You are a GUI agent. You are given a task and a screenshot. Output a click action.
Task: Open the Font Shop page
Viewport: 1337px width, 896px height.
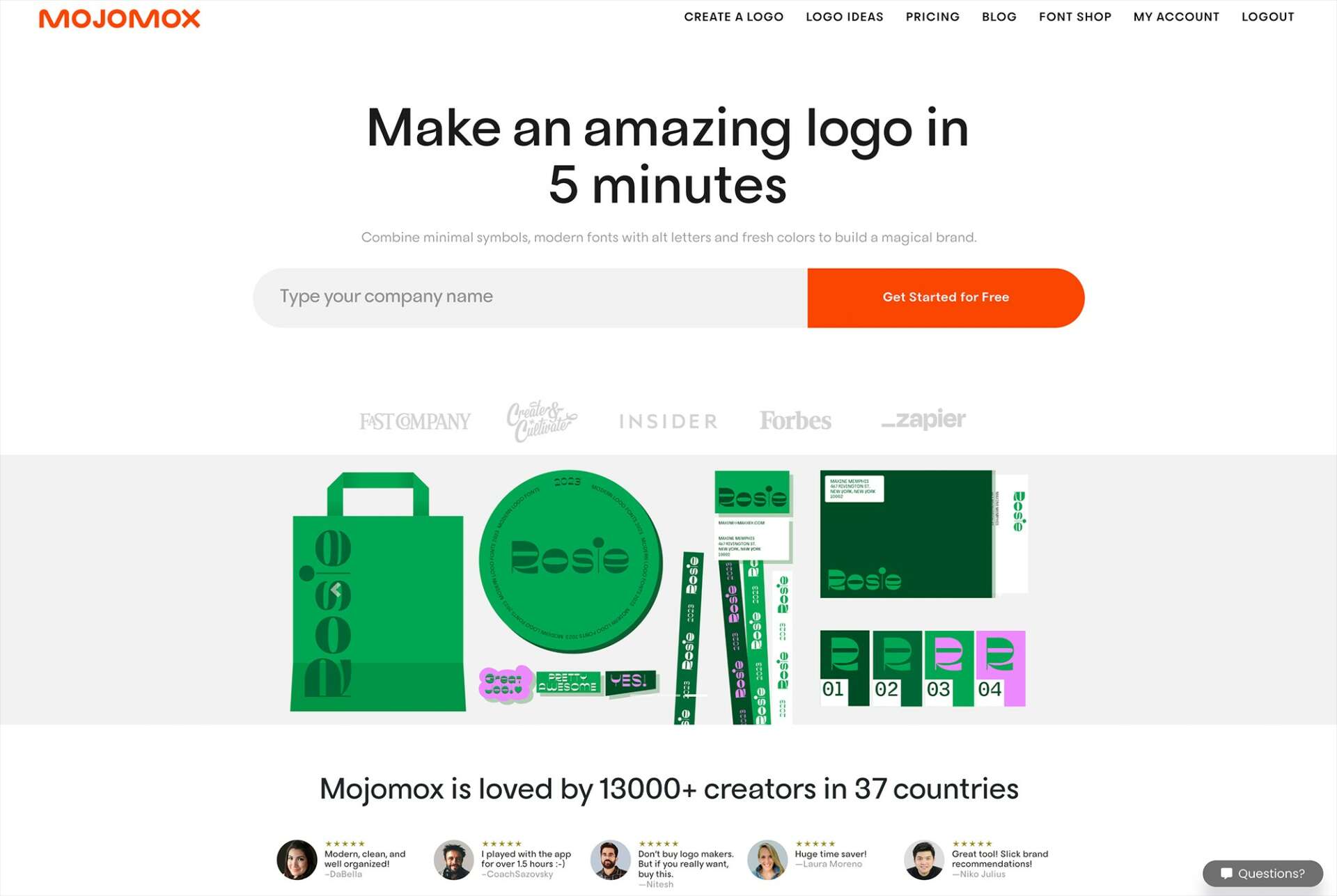pyautogui.click(x=1074, y=17)
